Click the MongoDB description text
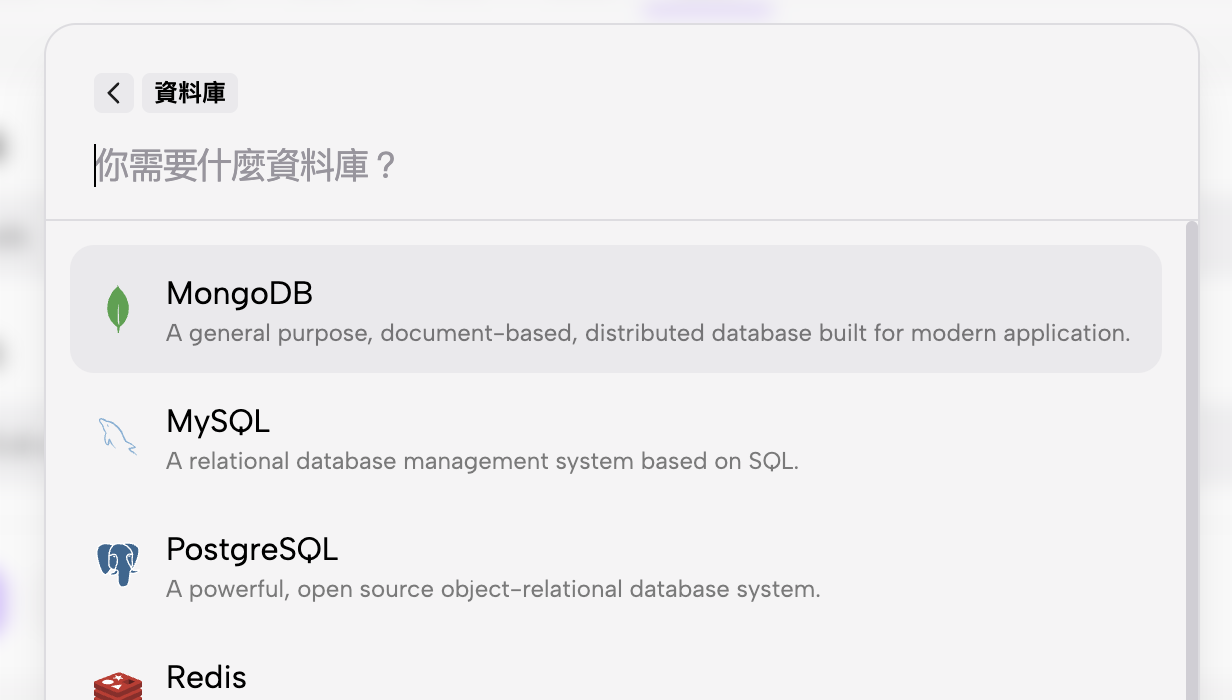The image size is (1232, 700). pos(648,333)
